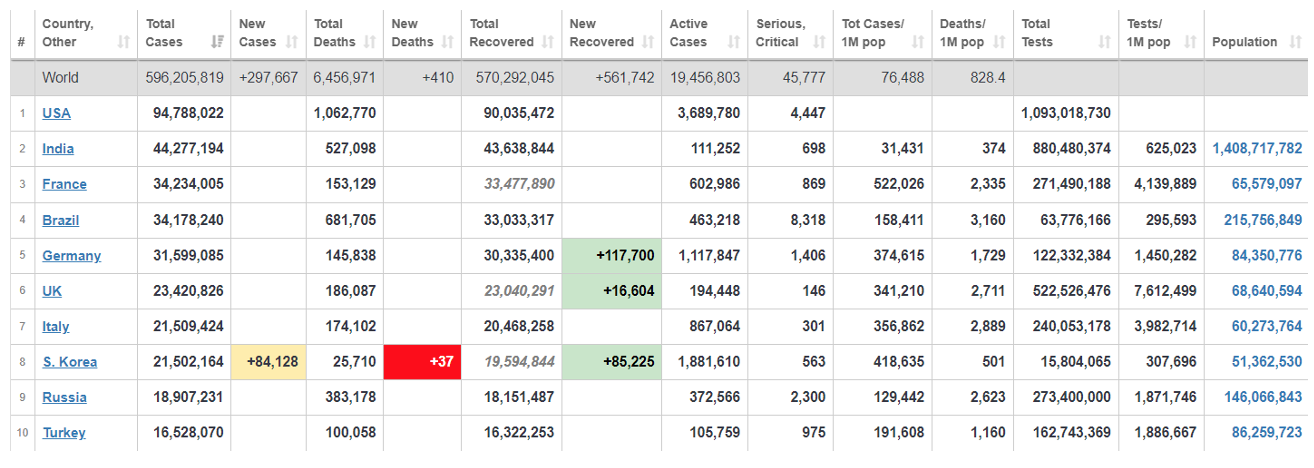Viewport: 1314px width, 468px height.
Task: Select the green +117,700 recovered cell
Action: pyautogui.click(x=611, y=256)
